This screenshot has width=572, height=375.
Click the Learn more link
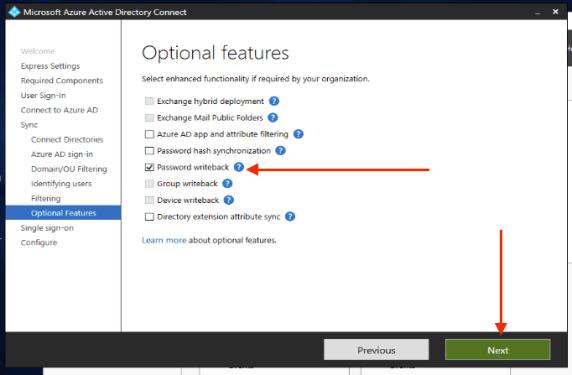[x=164, y=240]
